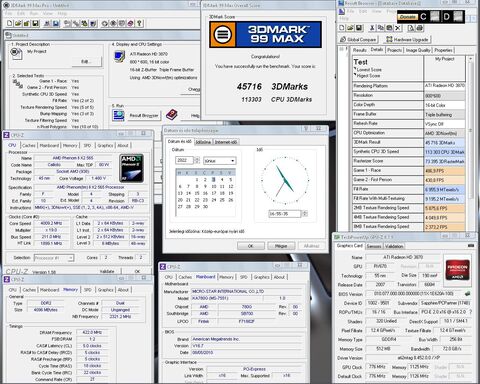The width and height of the screenshot is (480, 384).
Task: Click the year spinner arrows in date dialog
Action: coord(197,160)
